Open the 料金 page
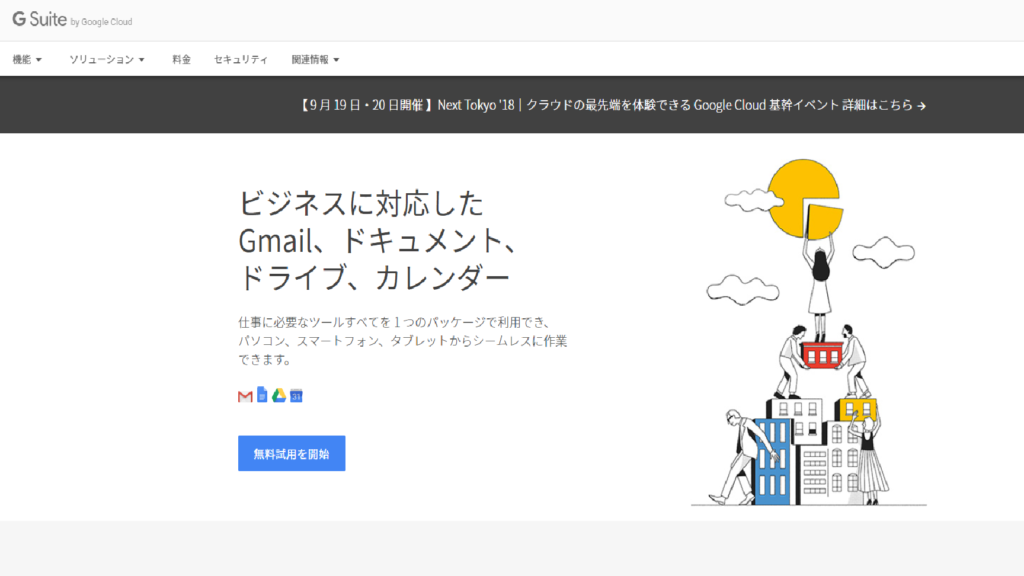Image resolution: width=1024 pixels, height=576 pixels. click(182, 59)
